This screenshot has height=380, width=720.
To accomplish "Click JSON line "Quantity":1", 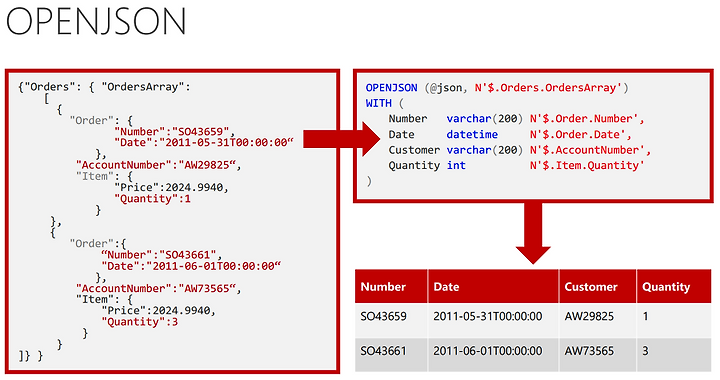I will coord(152,199).
